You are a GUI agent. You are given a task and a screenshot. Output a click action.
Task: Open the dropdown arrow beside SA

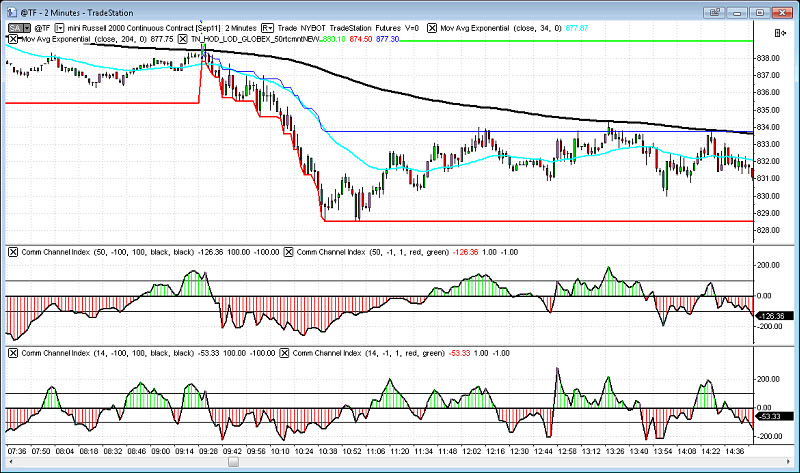pyautogui.click(x=25, y=28)
